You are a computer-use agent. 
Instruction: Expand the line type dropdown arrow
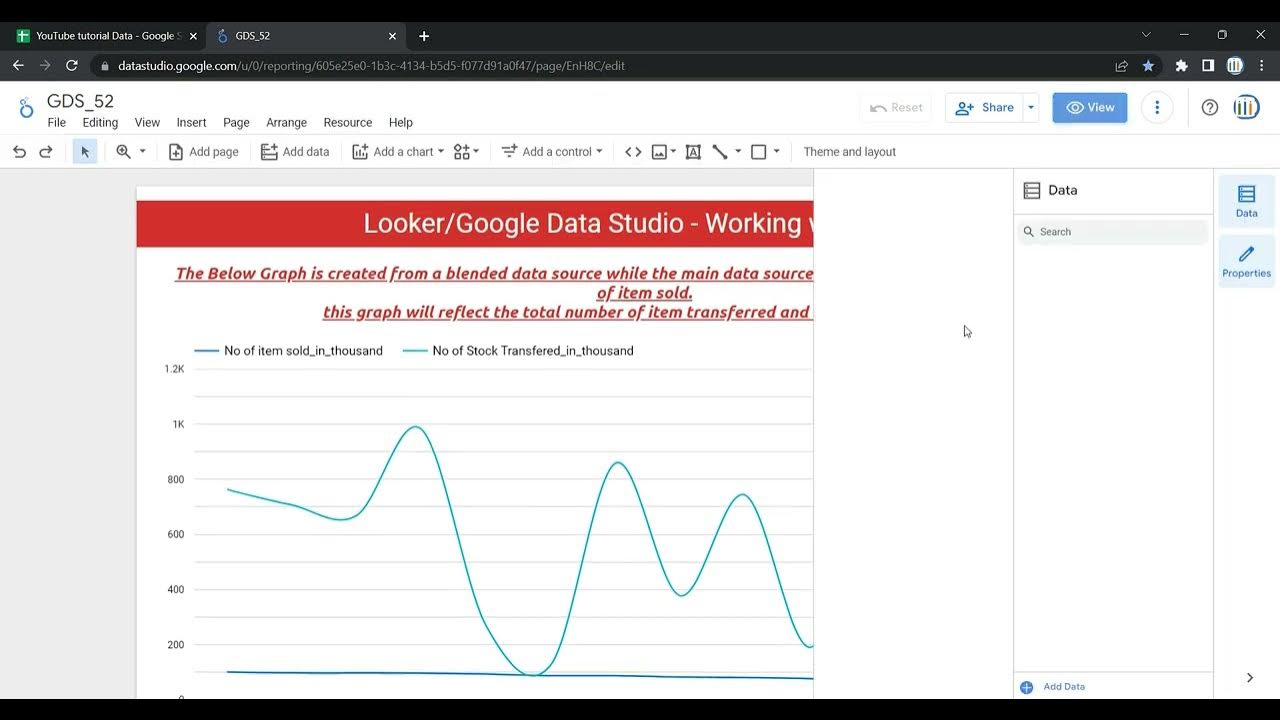click(x=738, y=152)
